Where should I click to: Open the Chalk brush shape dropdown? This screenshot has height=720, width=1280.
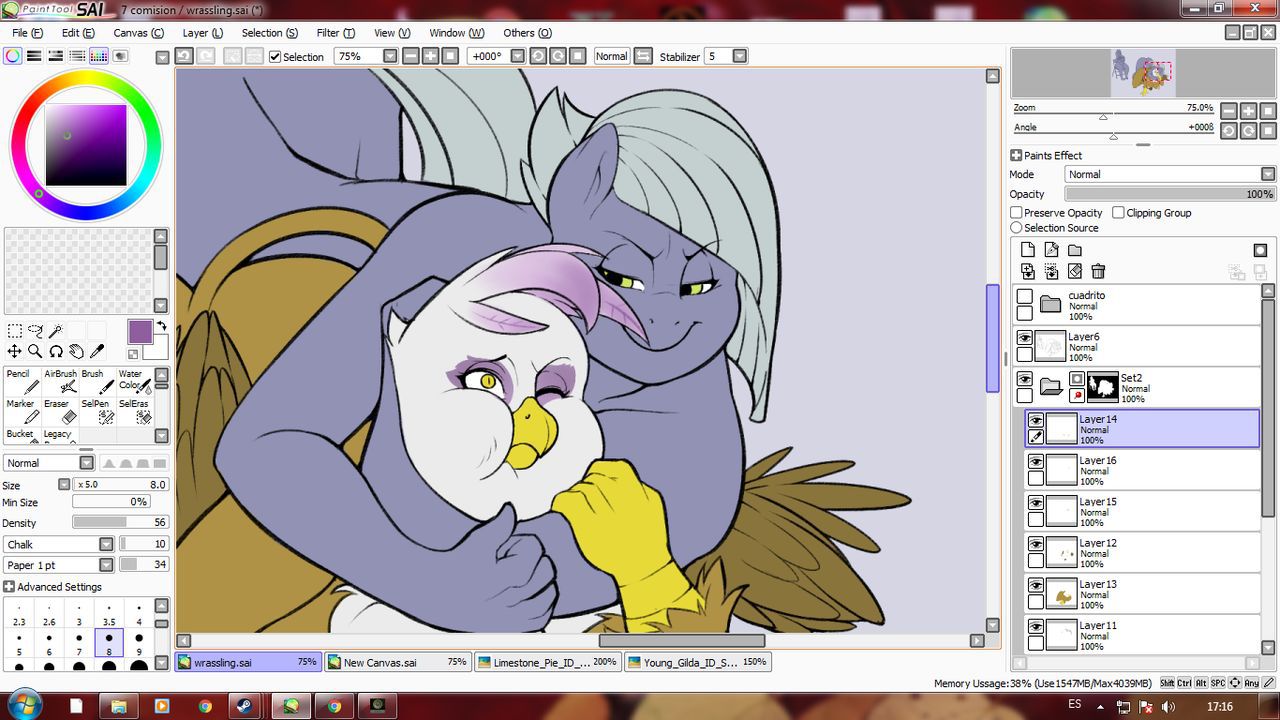coord(106,544)
